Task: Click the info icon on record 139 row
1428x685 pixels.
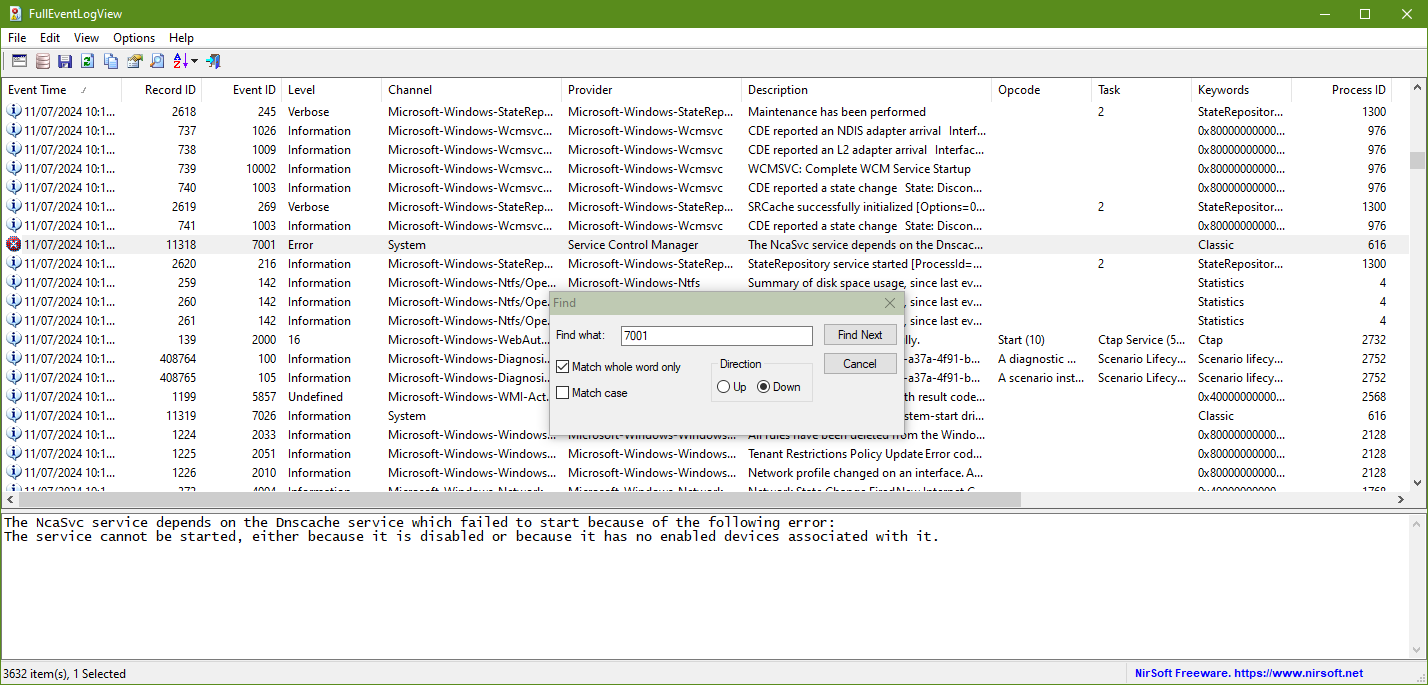Action: pos(14,340)
